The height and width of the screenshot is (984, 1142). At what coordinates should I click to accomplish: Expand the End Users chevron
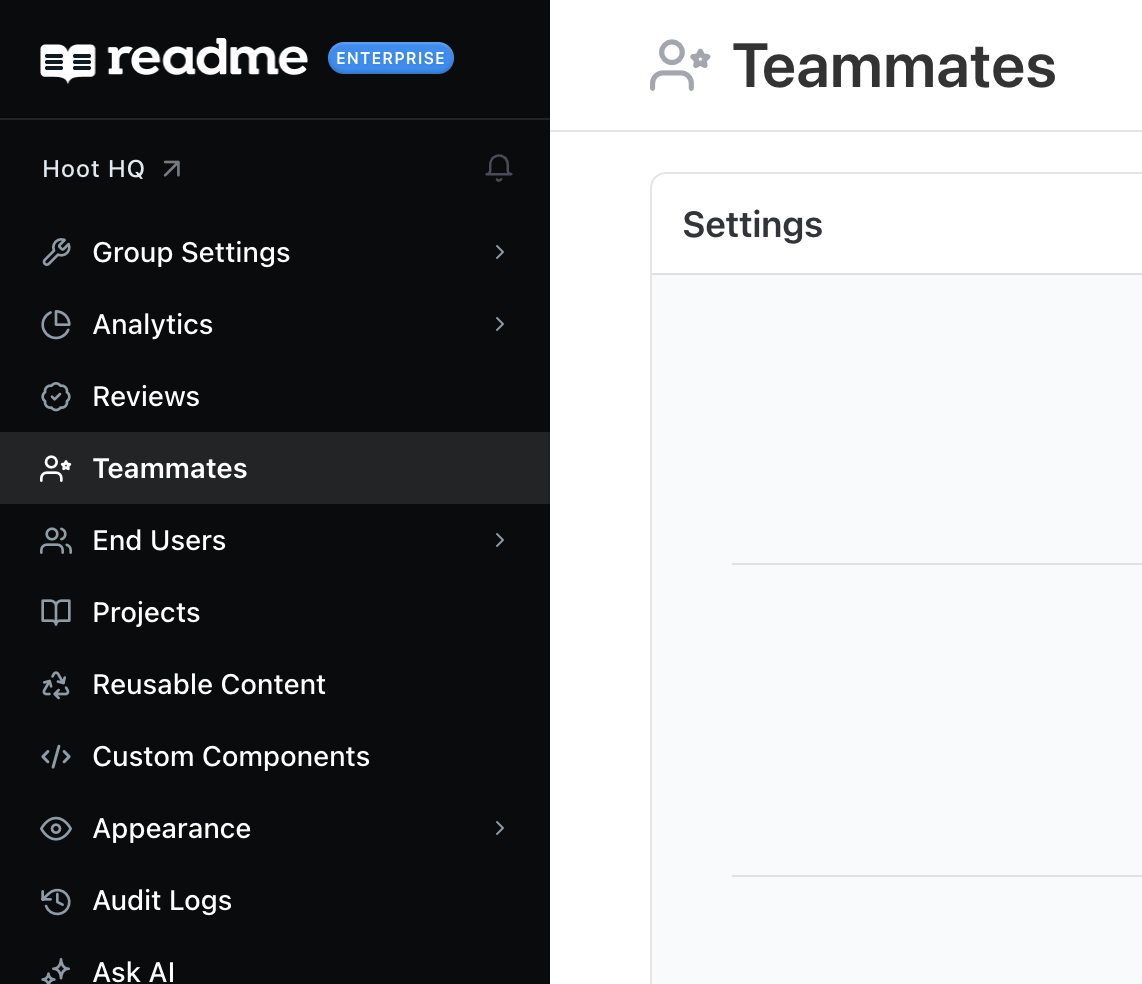click(x=500, y=540)
